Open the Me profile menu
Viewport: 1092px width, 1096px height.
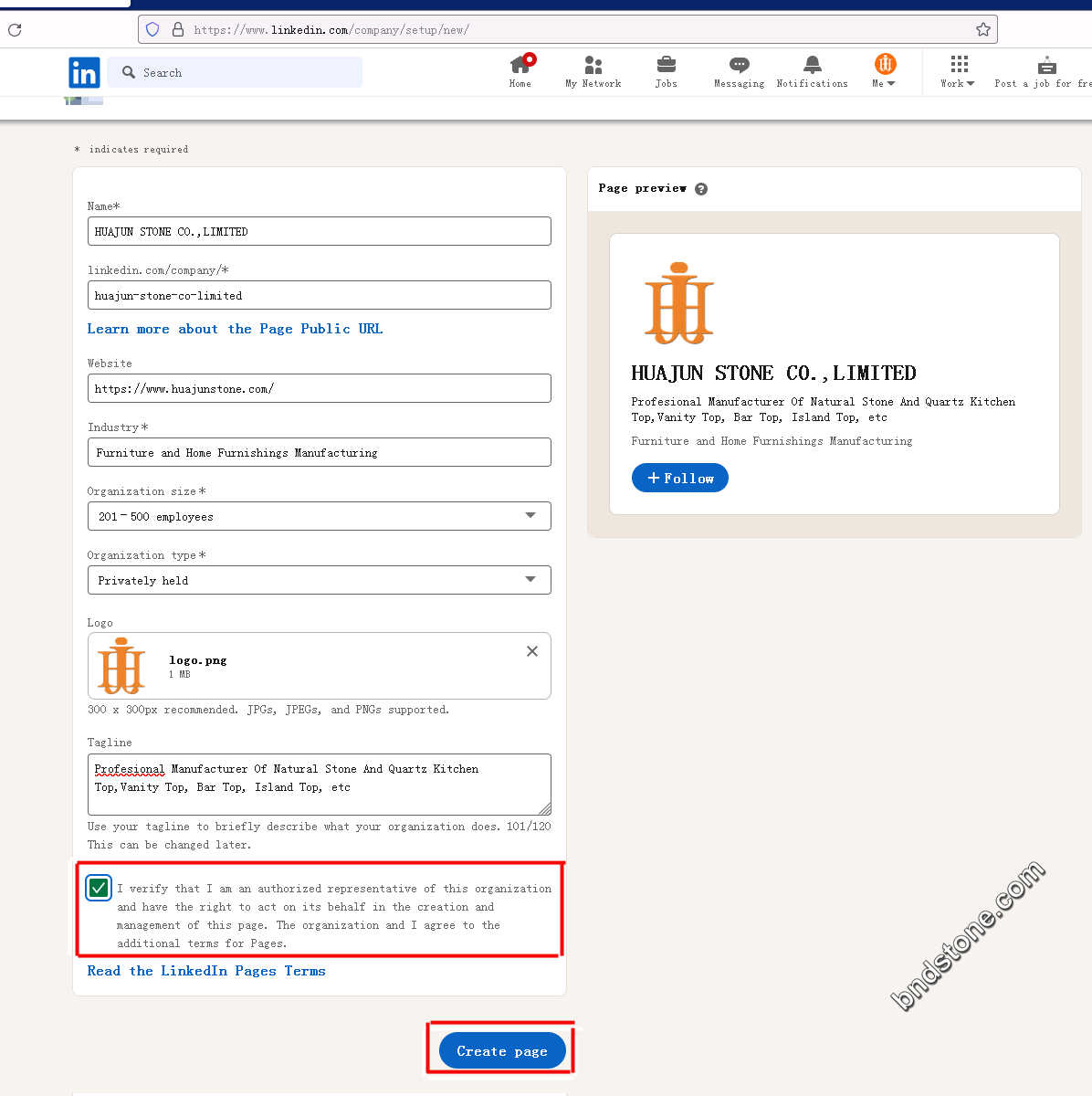(x=885, y=71)
